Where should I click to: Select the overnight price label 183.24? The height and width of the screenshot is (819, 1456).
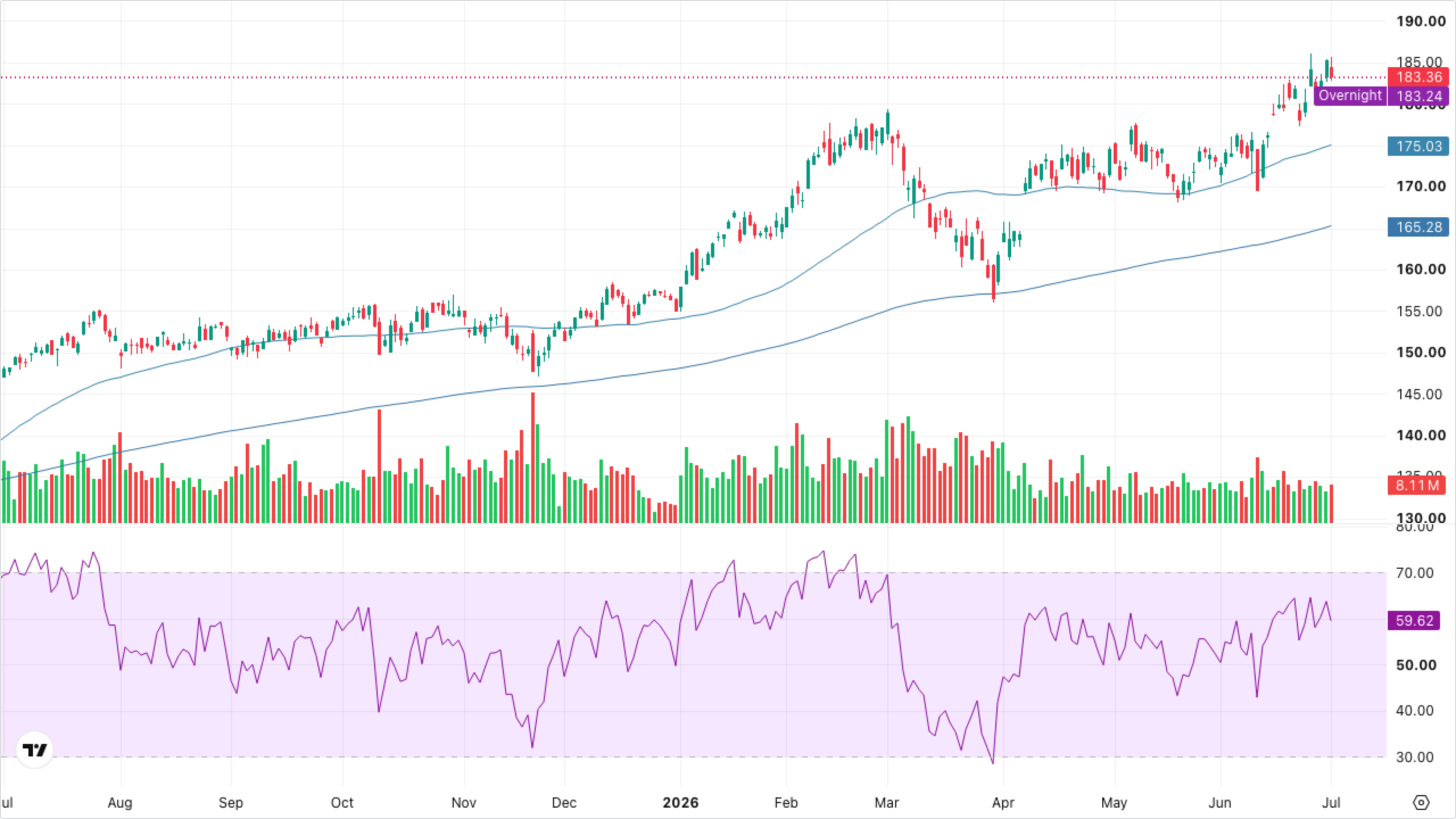click(1418, 96)
